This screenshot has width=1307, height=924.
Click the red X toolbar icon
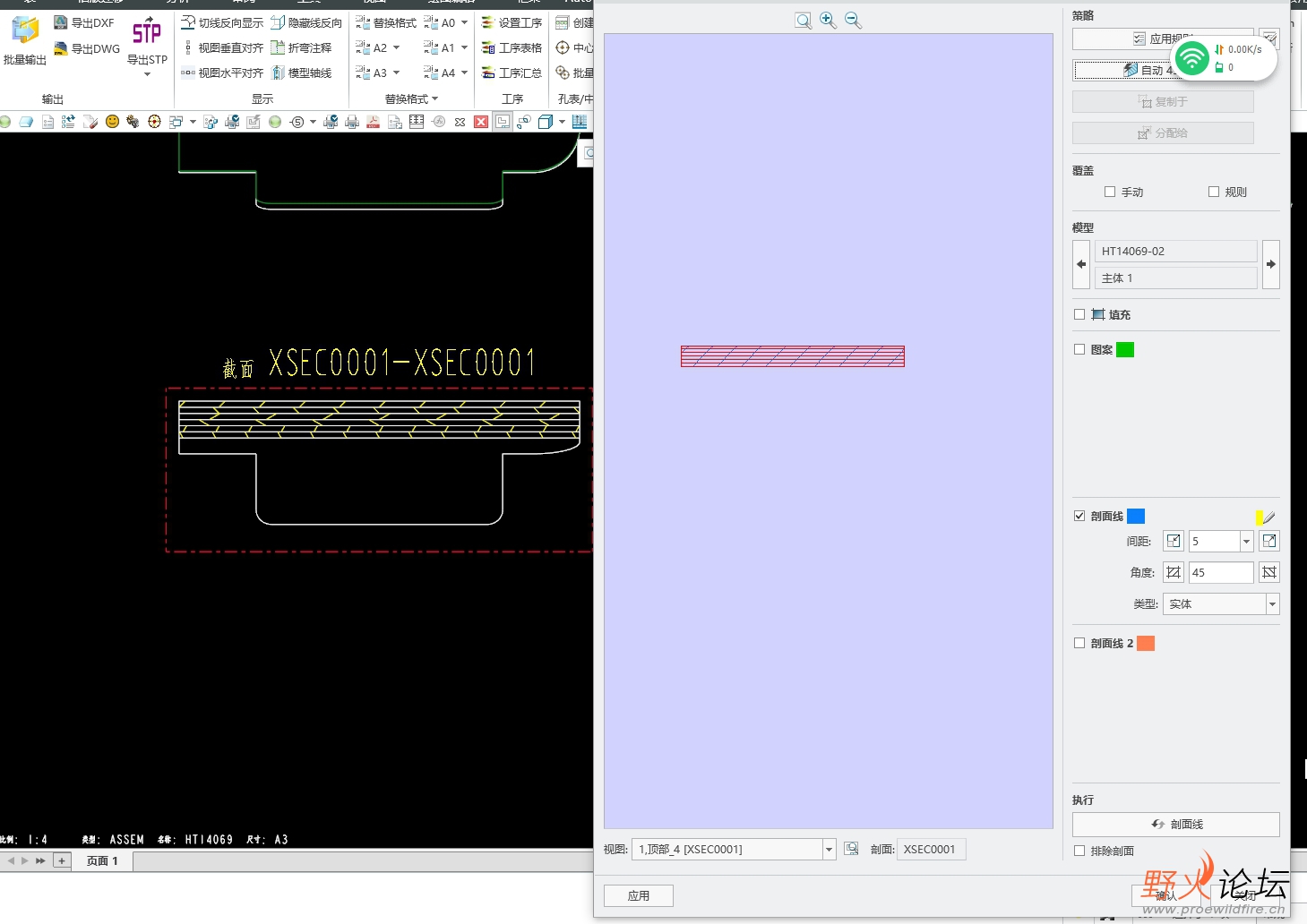tap(481, 122)
